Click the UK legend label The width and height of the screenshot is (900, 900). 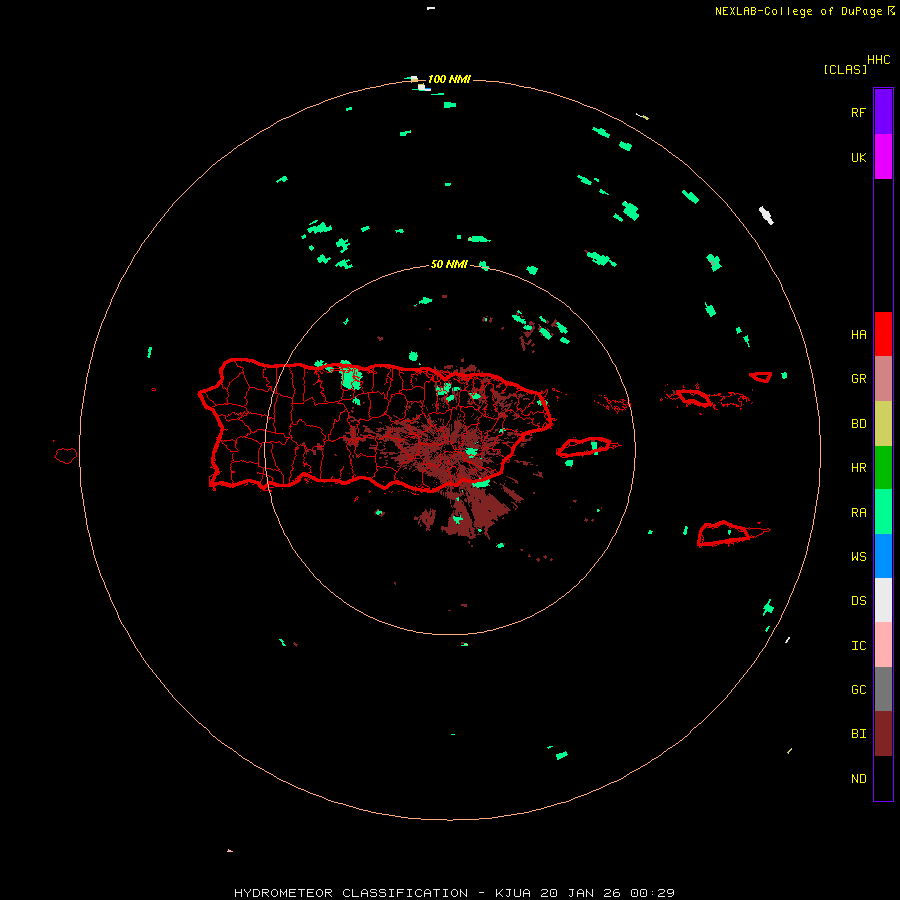pyautogui.click(x=858, y=157)
